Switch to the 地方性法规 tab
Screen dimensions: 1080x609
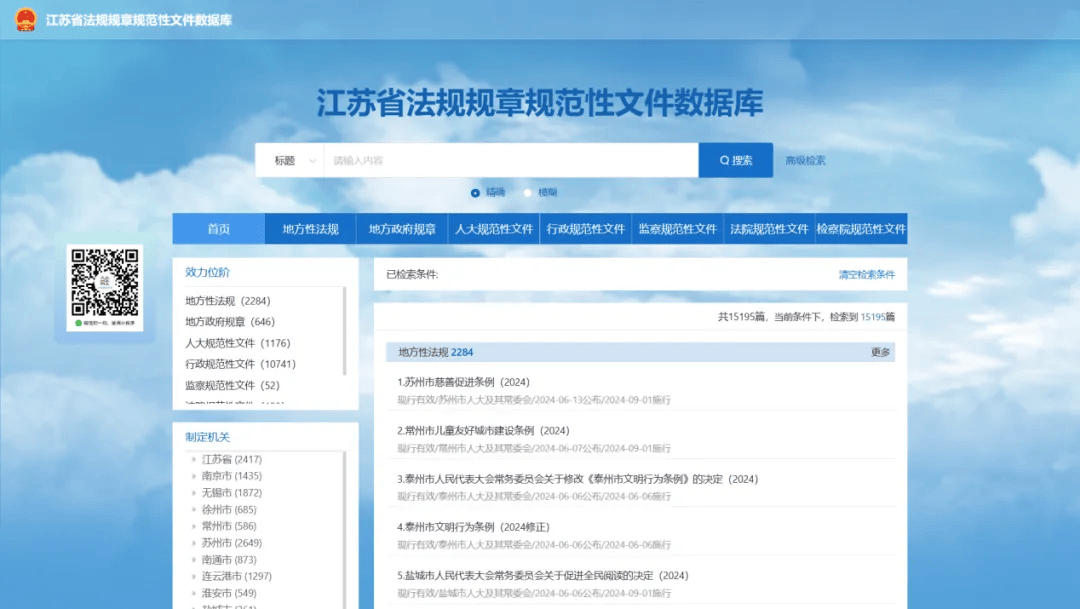pos(310,229)
